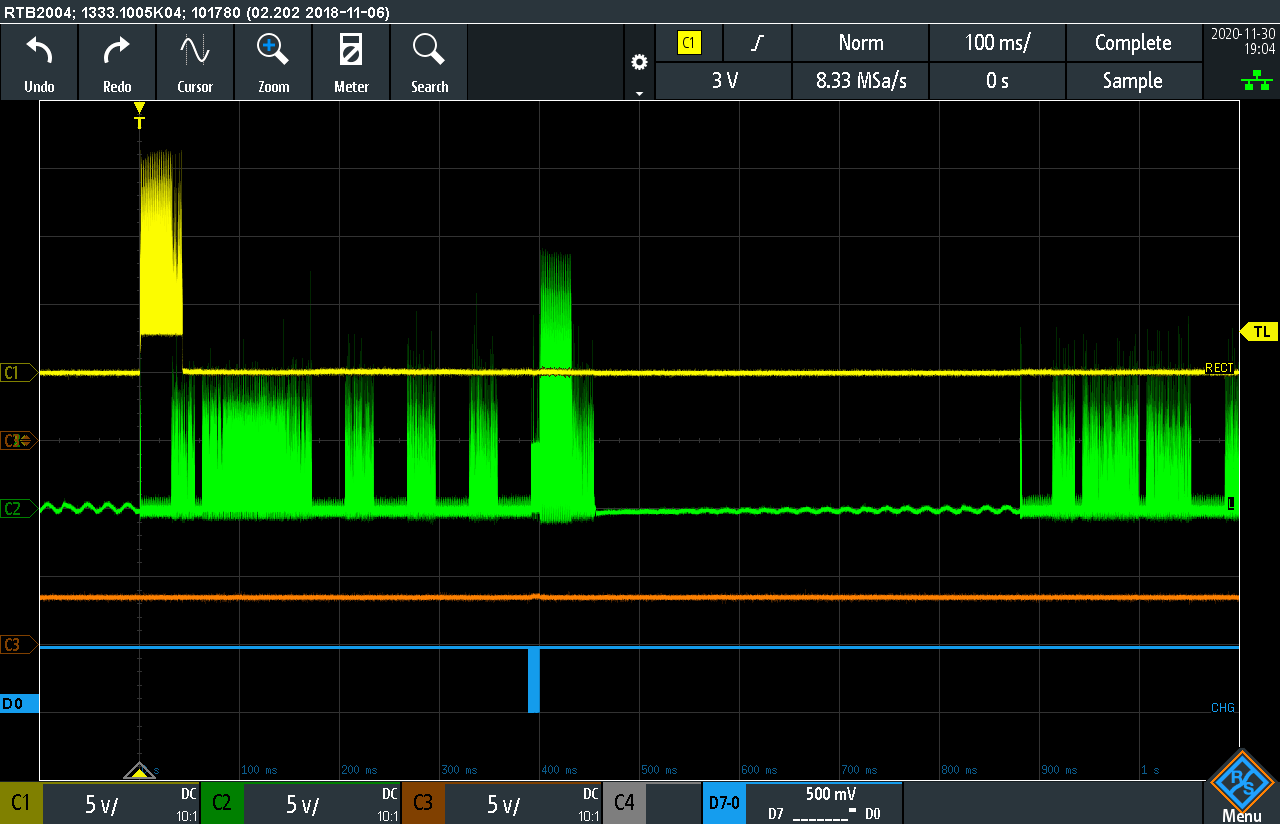This screenshot has width=1280, height=824.
Task: Open the Cursor measurement tool
Action: click(195, 63)
